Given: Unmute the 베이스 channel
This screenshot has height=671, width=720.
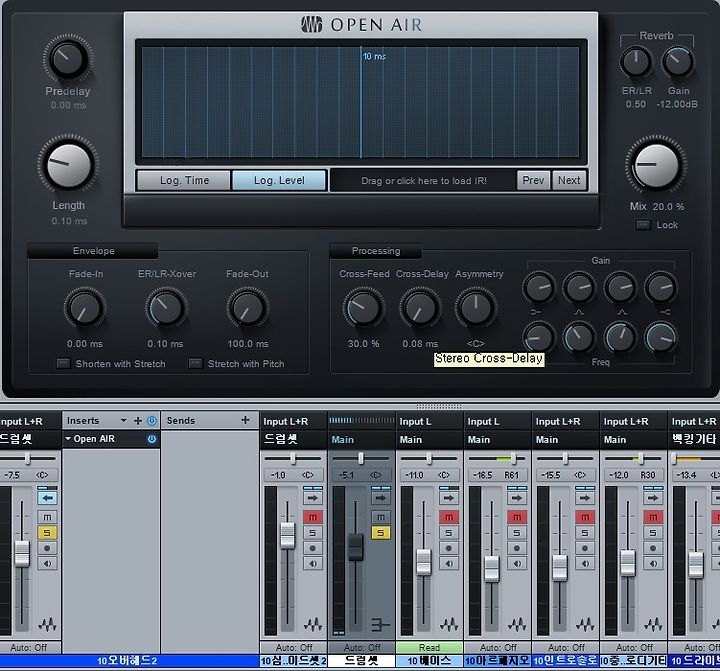Looking at the screenshot, I should [x=449, y=518].
